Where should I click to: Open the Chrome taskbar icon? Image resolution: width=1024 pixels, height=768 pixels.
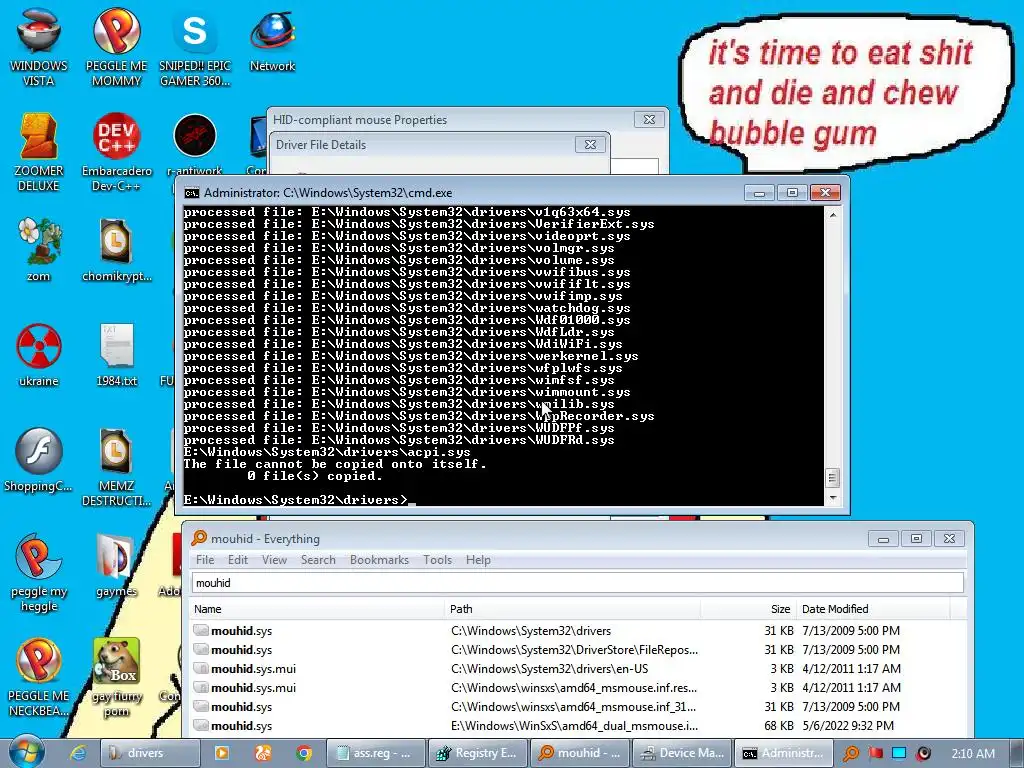click(304, 753)
